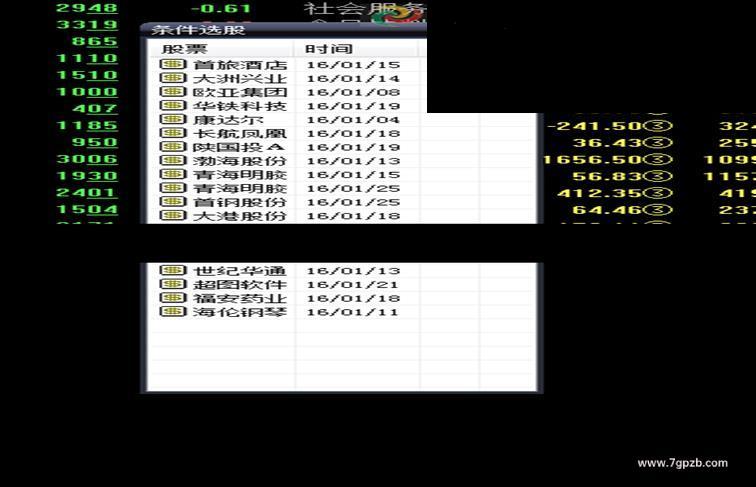Viewport: 756px width, 487px height.
Task: Select the 世纪华通 stock name
Action: tap(240, 271)
